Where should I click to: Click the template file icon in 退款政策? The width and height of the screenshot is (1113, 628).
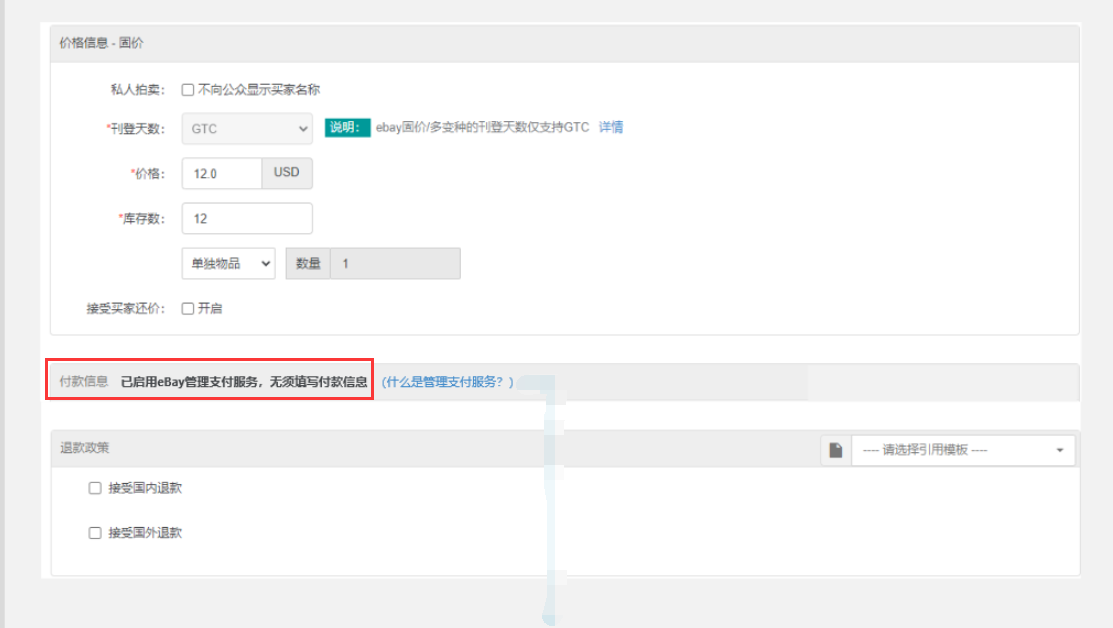(x=836, y=450)
